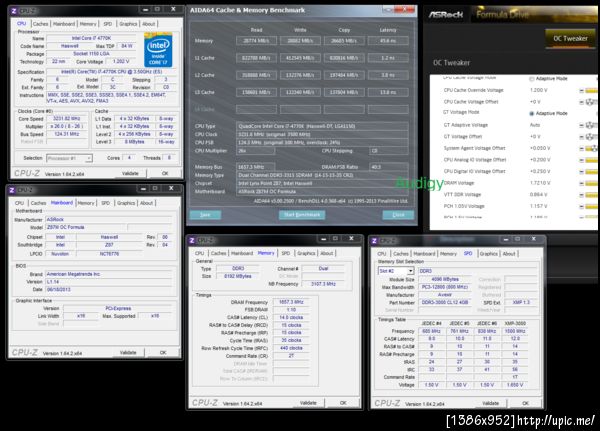Open the Processor #1 selection dropdown
Viewport: 600px width, 431px height.
69,158
